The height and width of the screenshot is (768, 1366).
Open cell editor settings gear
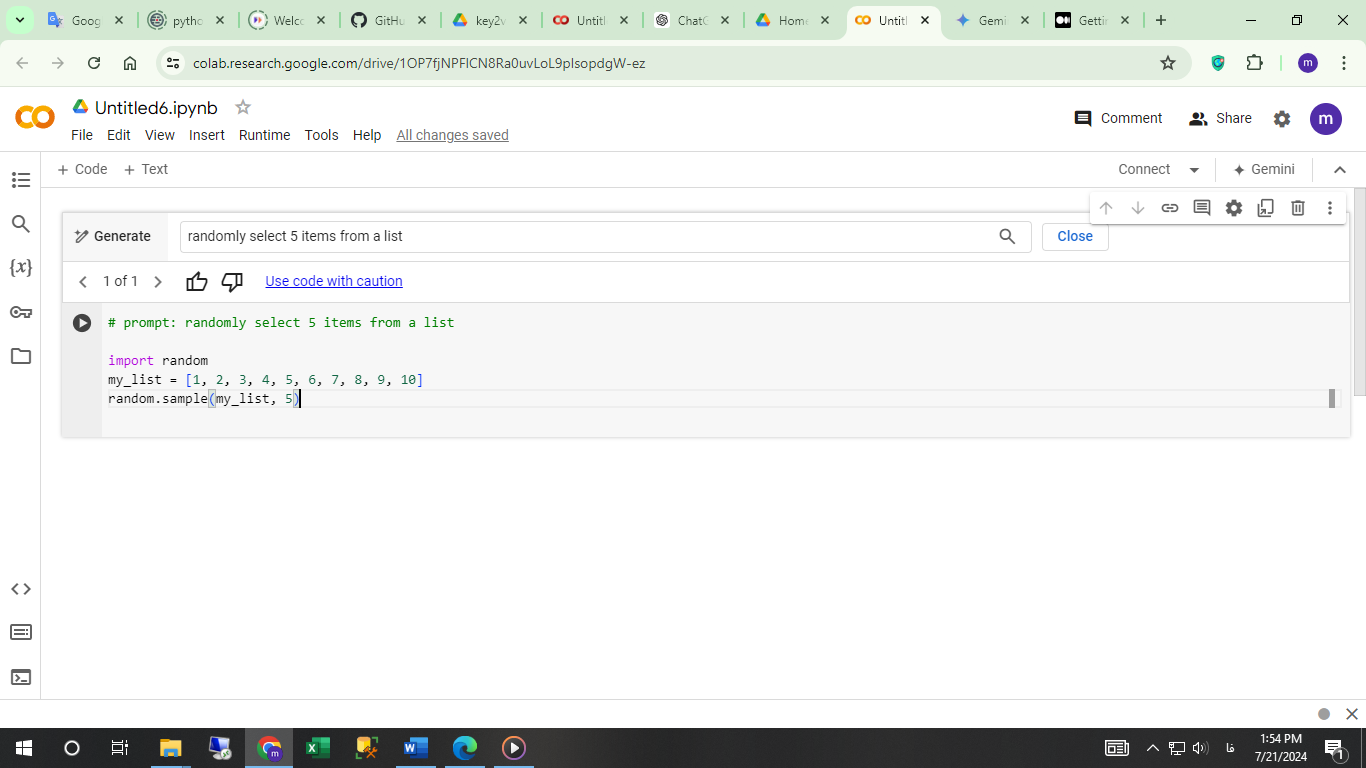1234,208
